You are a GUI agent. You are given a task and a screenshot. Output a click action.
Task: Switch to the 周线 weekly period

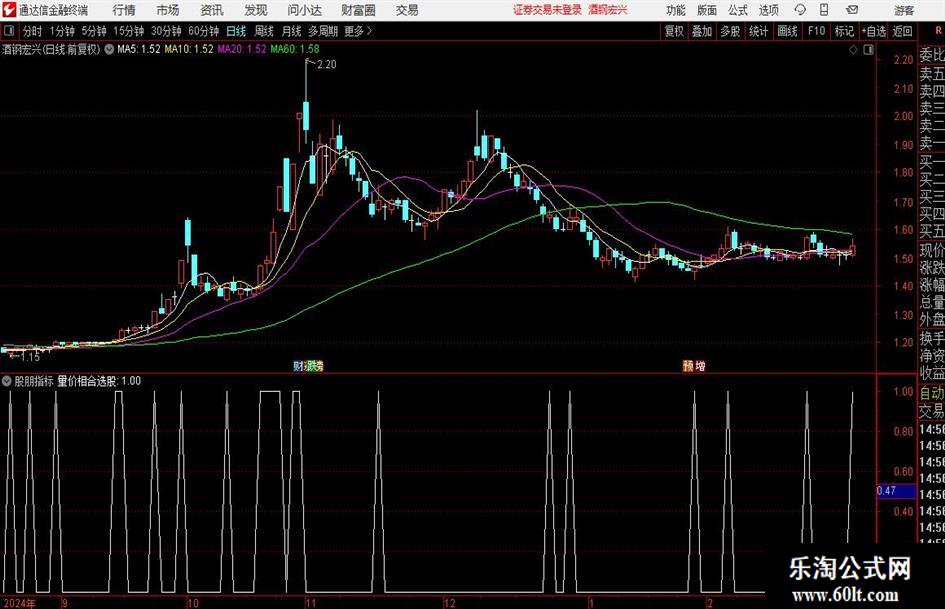click(x=263, y=31)
